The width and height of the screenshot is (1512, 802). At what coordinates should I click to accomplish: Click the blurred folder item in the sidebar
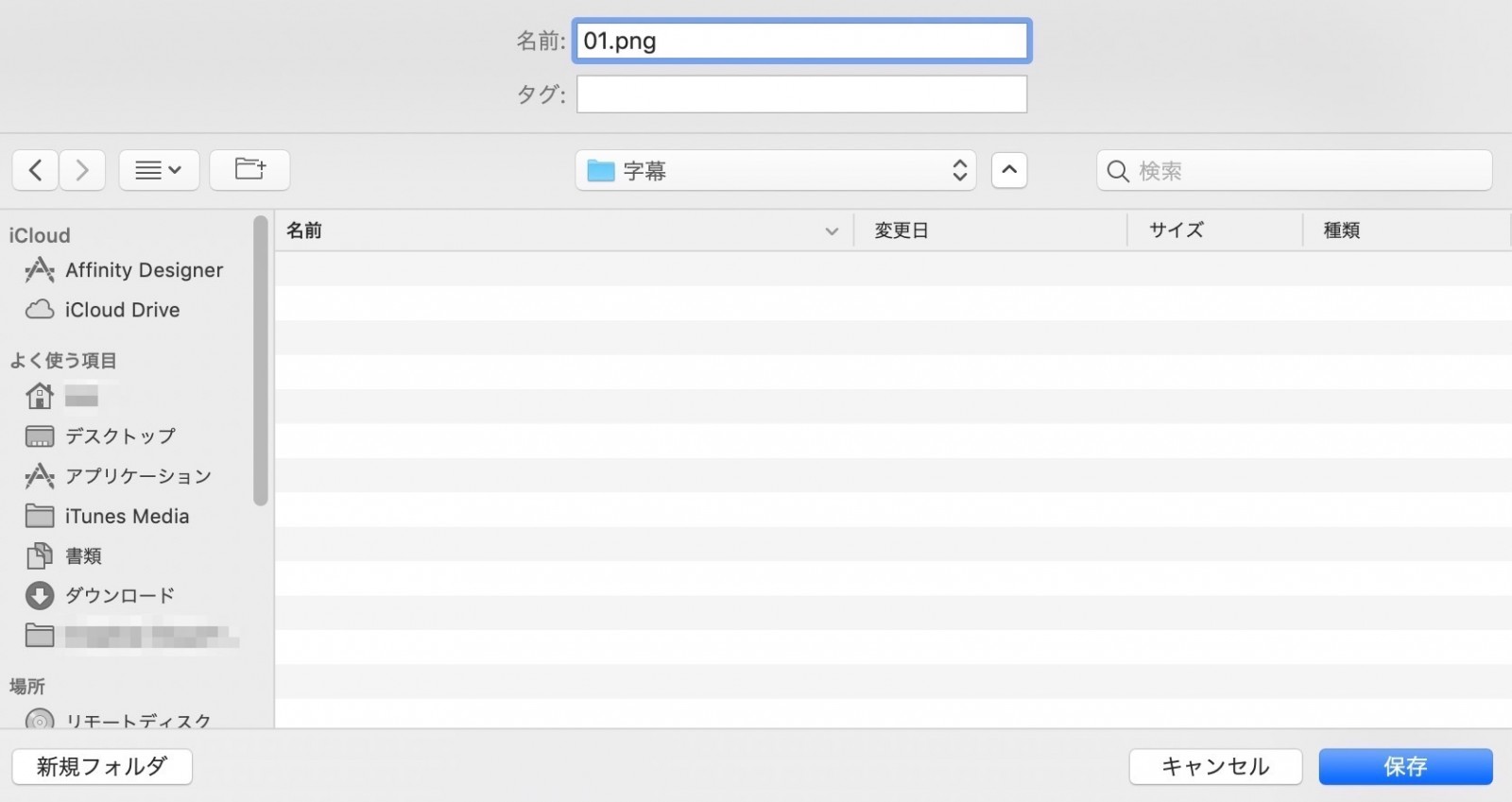tap(132, 636)
